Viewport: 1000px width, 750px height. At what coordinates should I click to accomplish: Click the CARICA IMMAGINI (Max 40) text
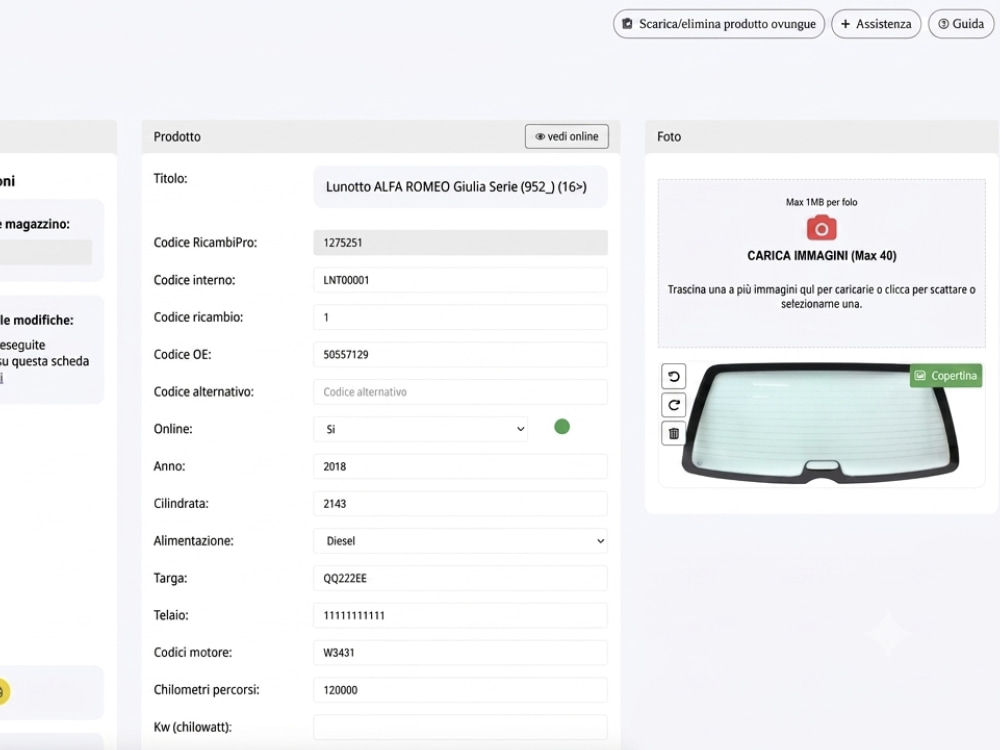coord(821,256)
